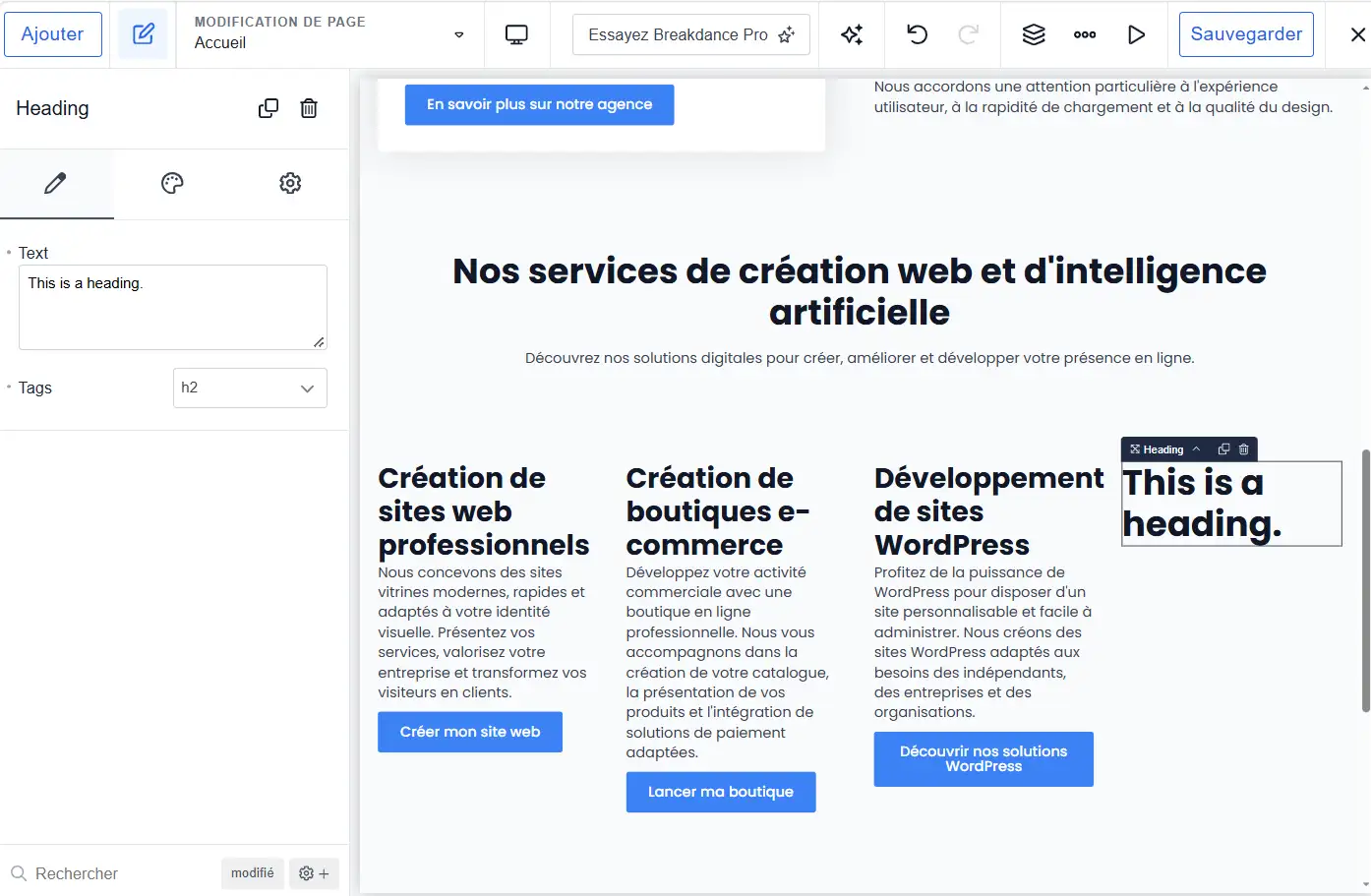Switch to the content pencil tab
This screenshot has height=896, width=1371.
click(x=56, y=183)
